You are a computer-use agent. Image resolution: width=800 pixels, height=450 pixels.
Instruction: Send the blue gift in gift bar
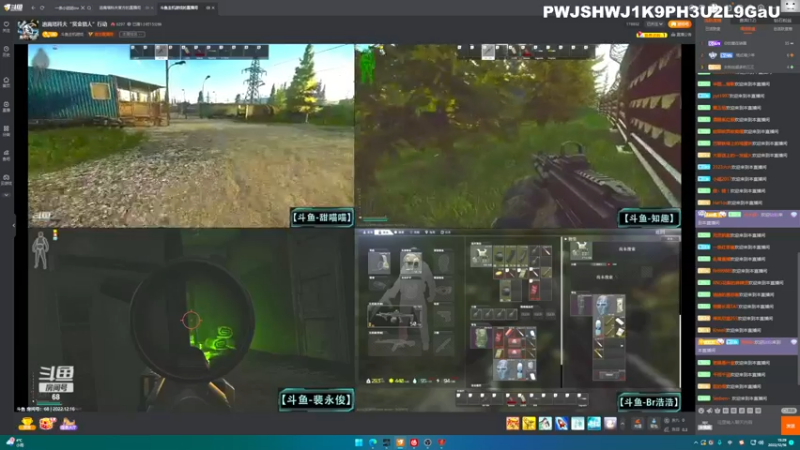594,423
